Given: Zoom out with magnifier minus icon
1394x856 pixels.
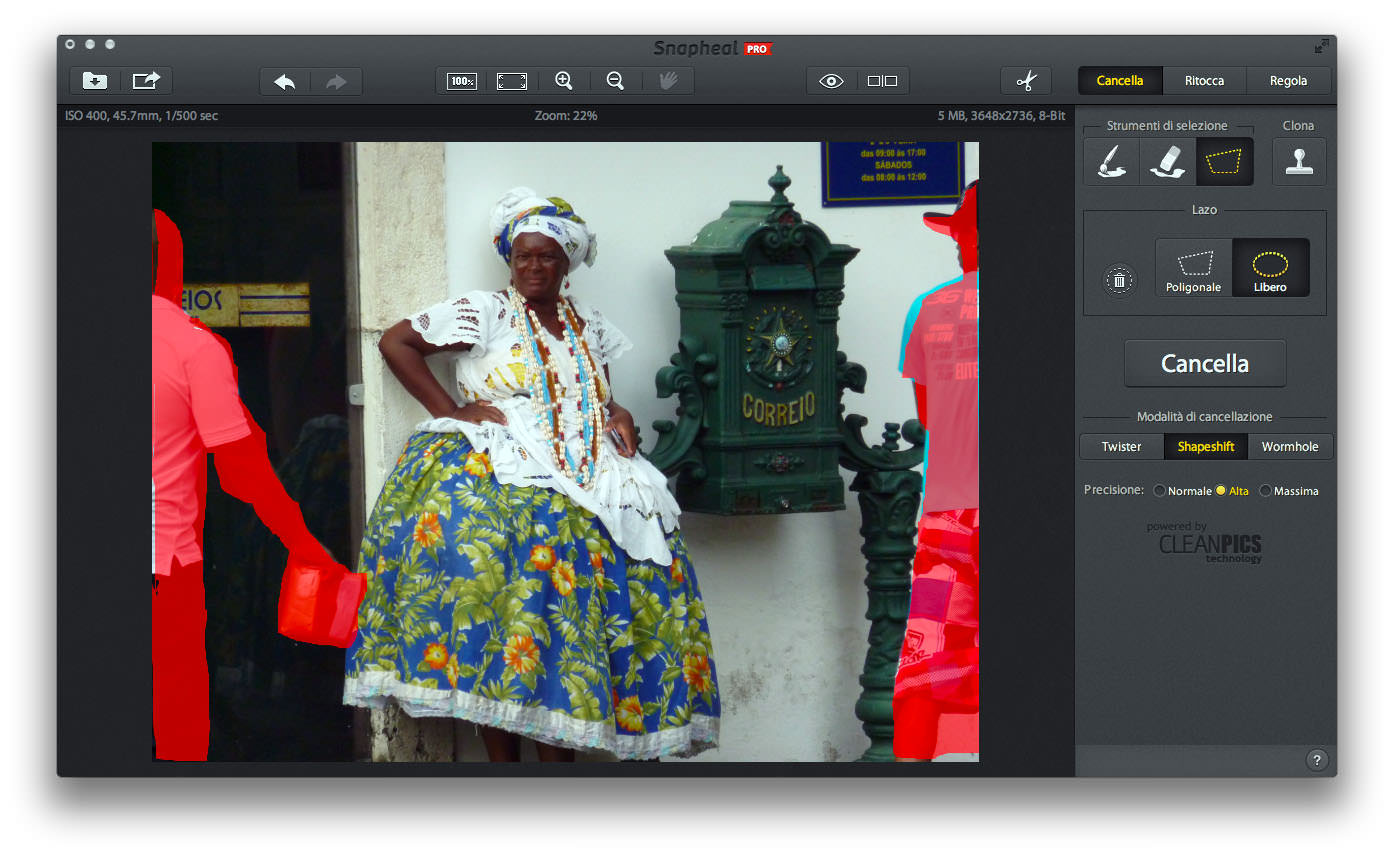Looking at the screenshot, I should click(x=616, y=81).
